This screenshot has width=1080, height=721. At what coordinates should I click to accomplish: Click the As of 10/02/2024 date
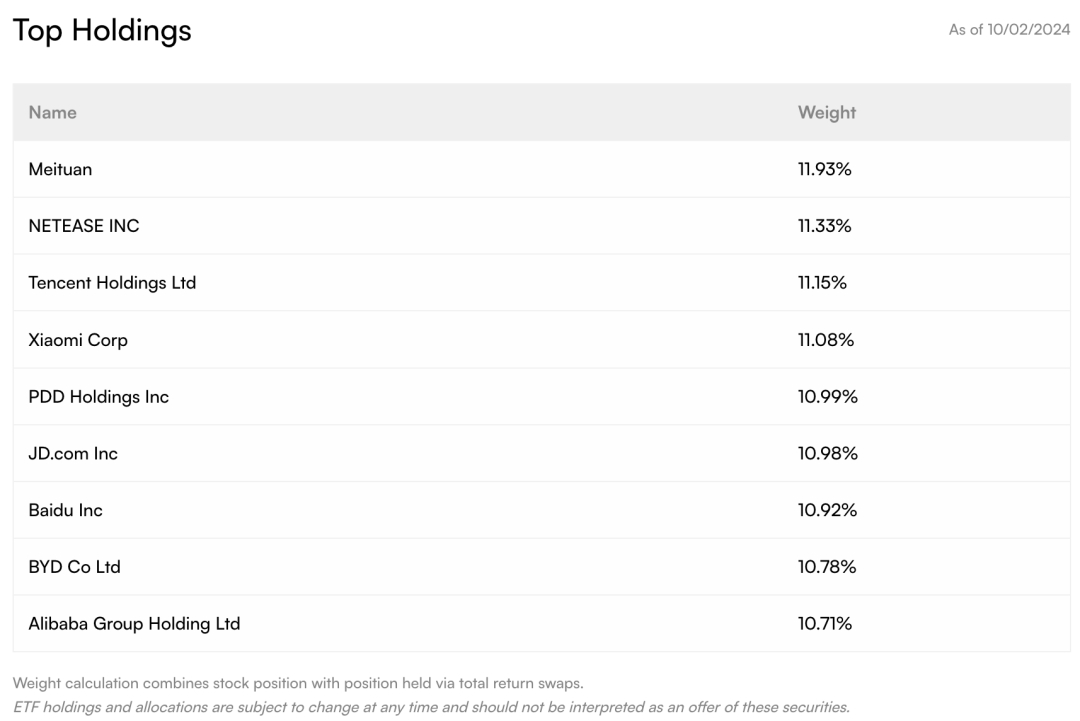tap(1008, 30)
